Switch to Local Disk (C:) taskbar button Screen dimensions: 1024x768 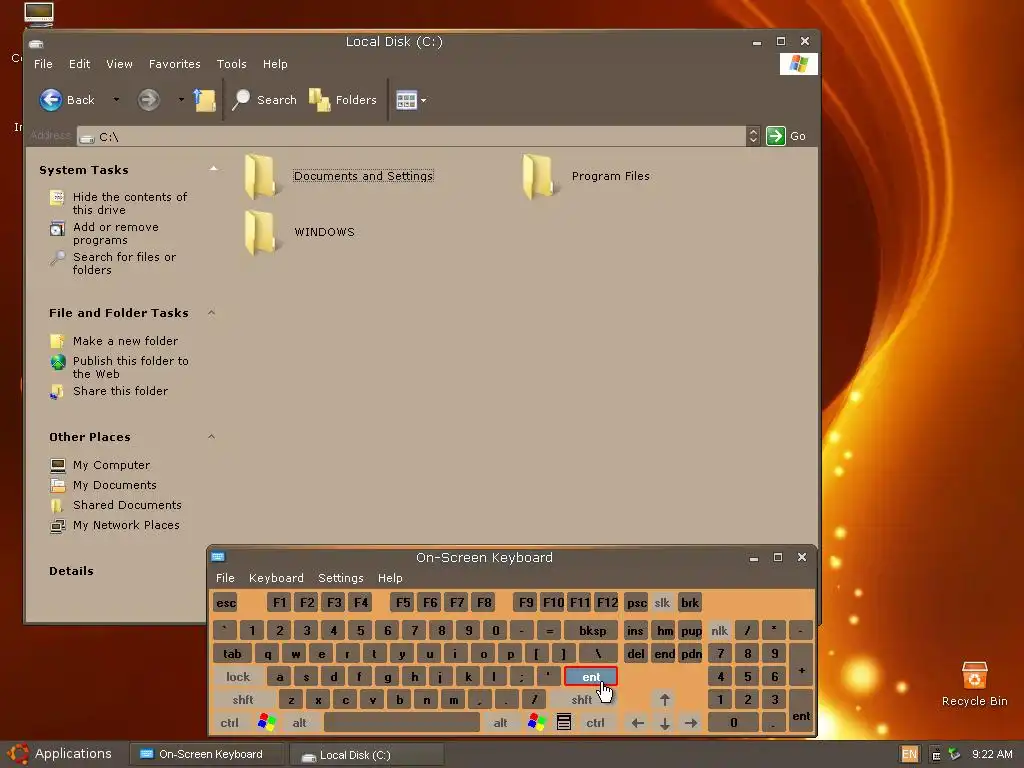pyautogui.click(x=366, y=754)
